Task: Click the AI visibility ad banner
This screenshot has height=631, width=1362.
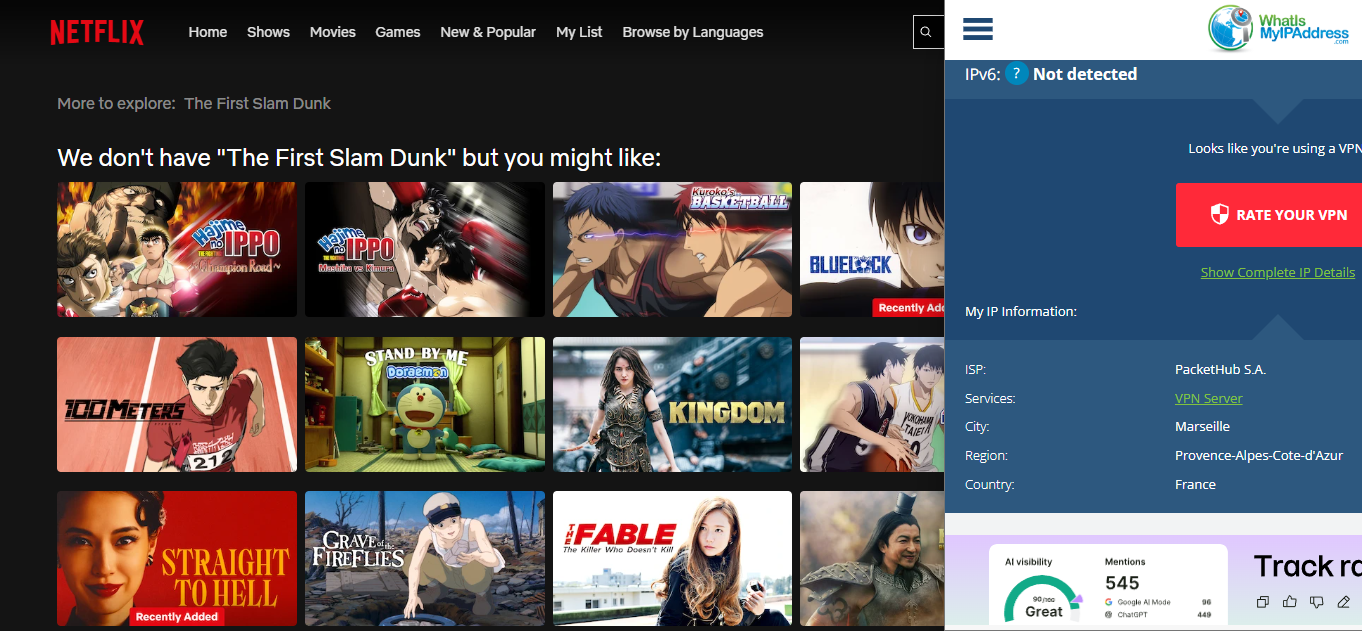Action: coord(1153,583)
